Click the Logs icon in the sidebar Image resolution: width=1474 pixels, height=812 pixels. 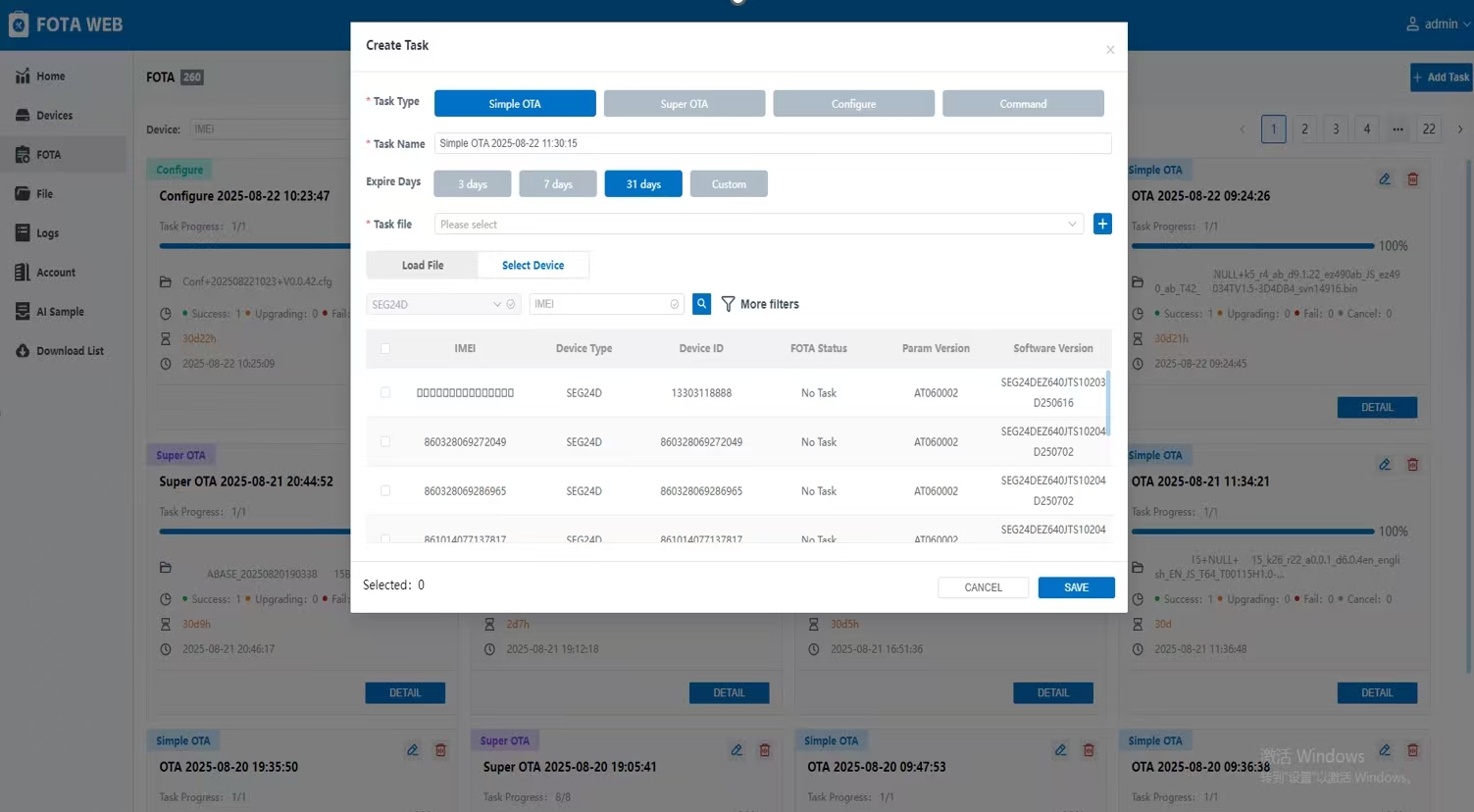coord(23,232)
